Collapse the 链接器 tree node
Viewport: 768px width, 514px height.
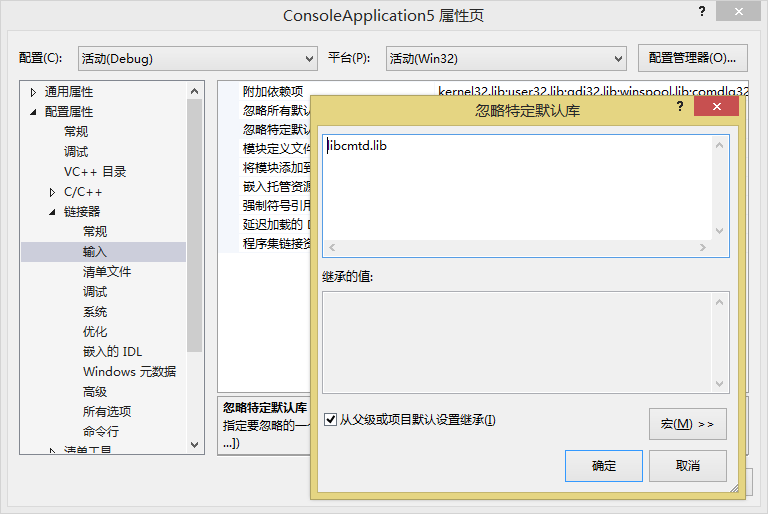coord(53,212)
